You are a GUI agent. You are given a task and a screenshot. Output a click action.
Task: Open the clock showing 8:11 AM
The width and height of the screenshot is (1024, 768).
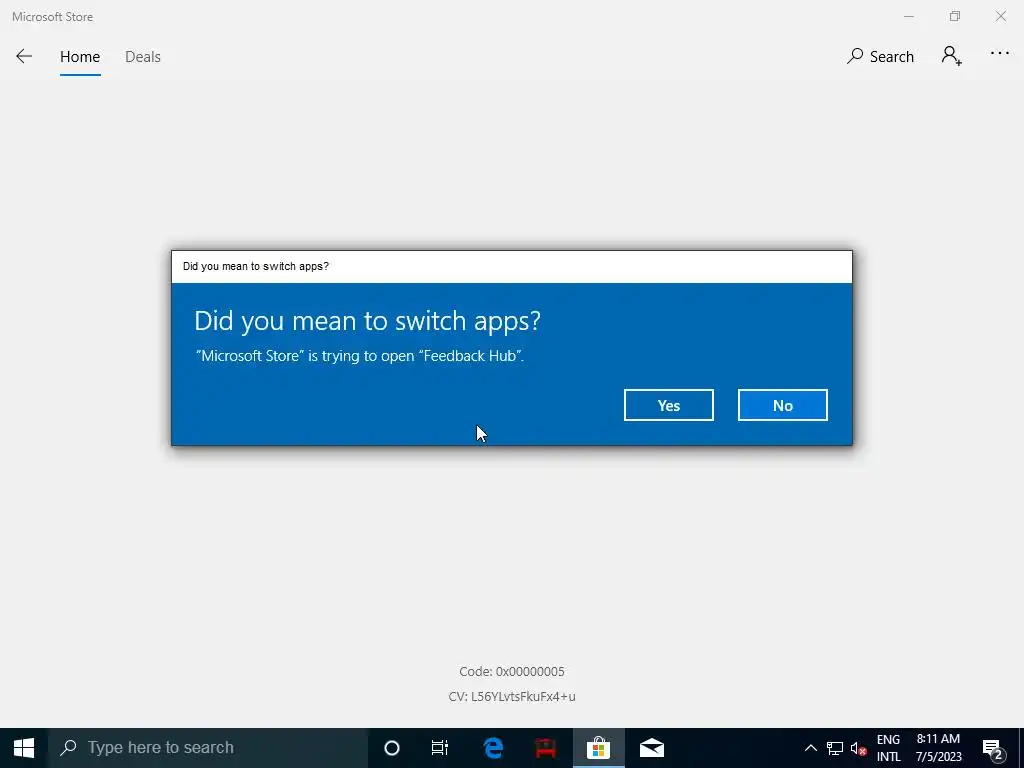[938, 748]
